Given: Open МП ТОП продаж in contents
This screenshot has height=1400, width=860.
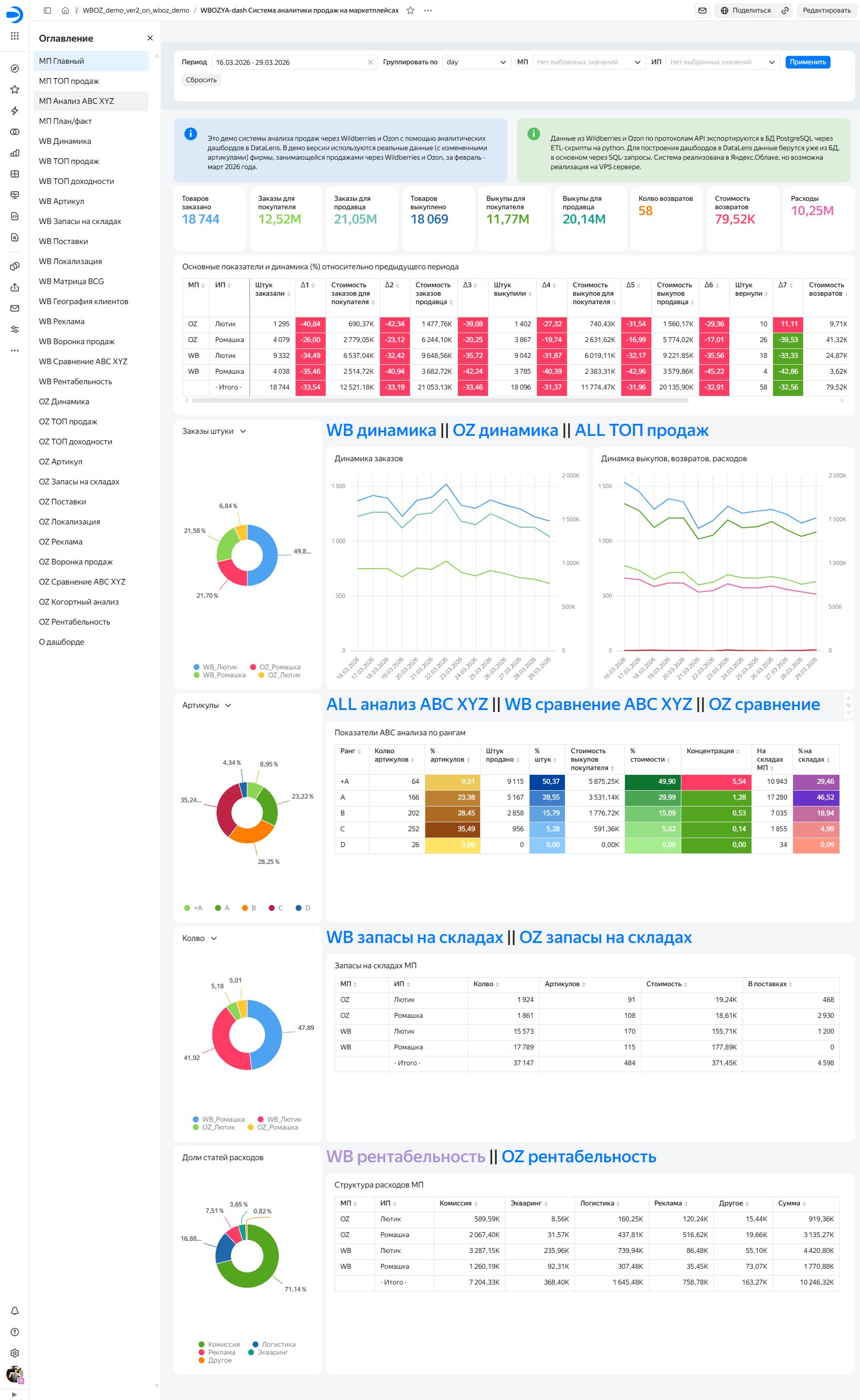Looking at the screenshot, I should tap(91, 81).
